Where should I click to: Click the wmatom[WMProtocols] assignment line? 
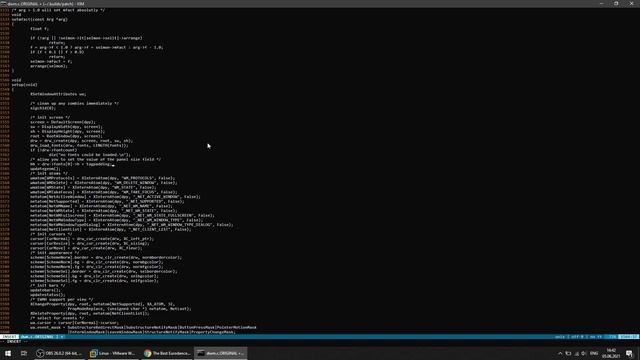(102, 178)
